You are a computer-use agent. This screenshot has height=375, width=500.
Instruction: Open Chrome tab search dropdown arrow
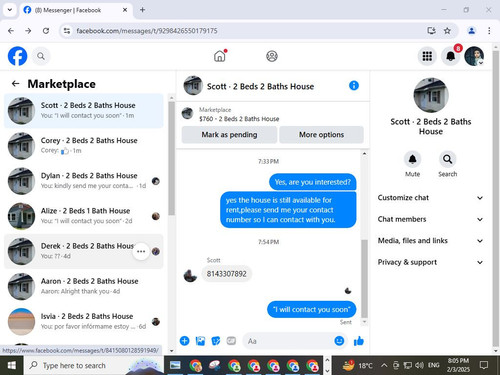[x=10, y=10]
